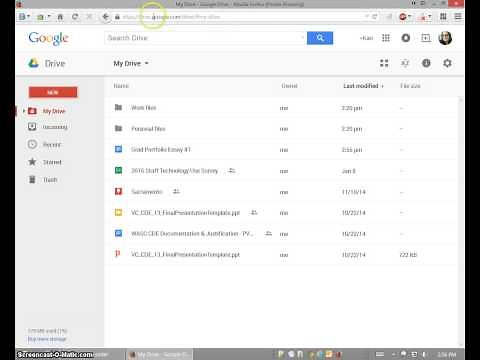Open Firefox hamburger menu
The width and height of the screenshot is (480, 360).
pos(458,16)
